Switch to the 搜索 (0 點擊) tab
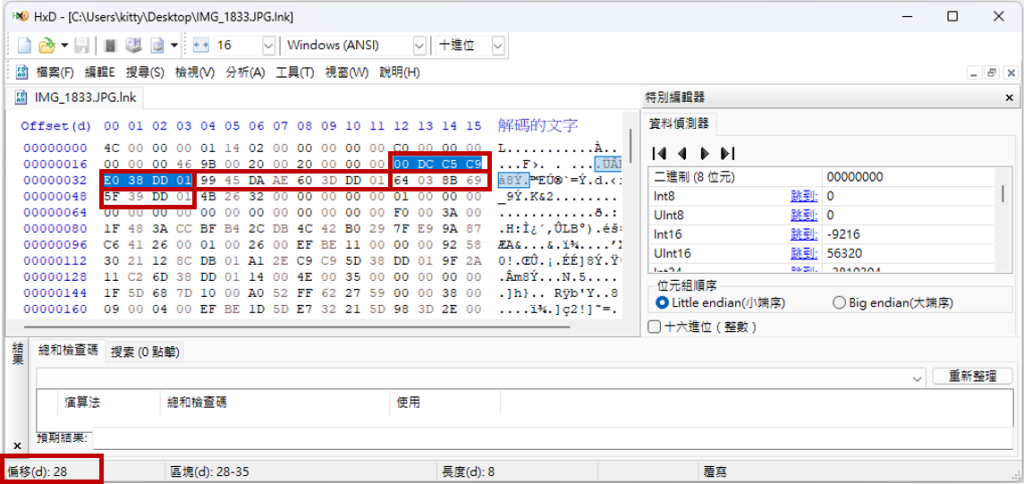1024x484 pixels. tap(144, 352)
